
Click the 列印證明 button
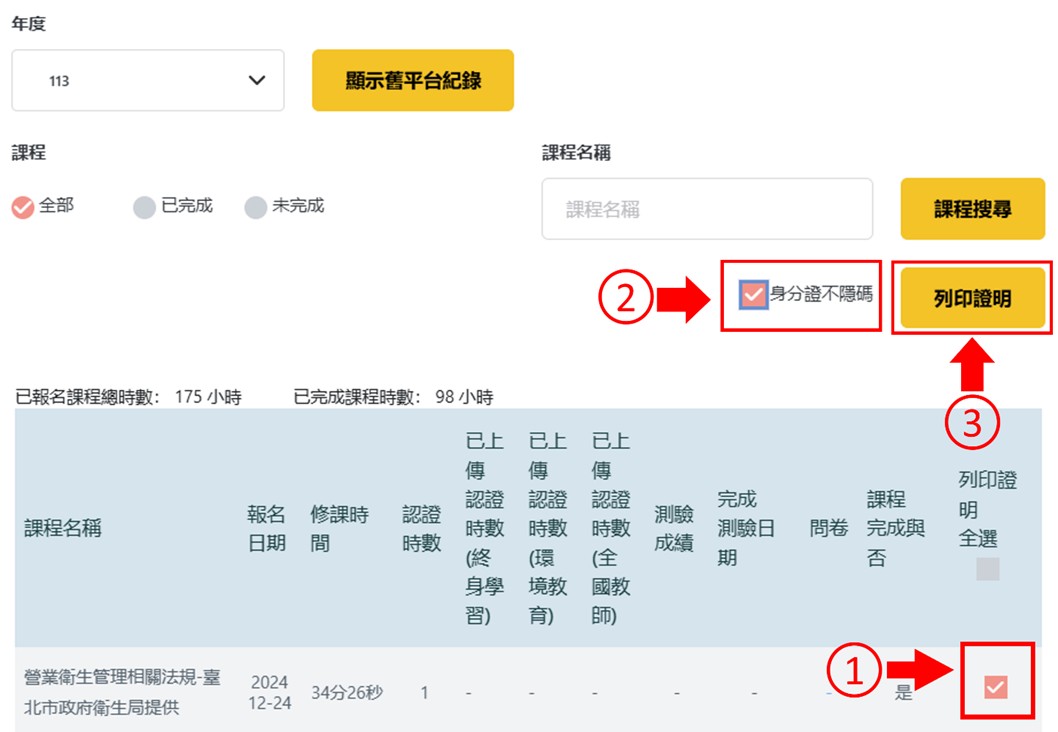point(972,298)
